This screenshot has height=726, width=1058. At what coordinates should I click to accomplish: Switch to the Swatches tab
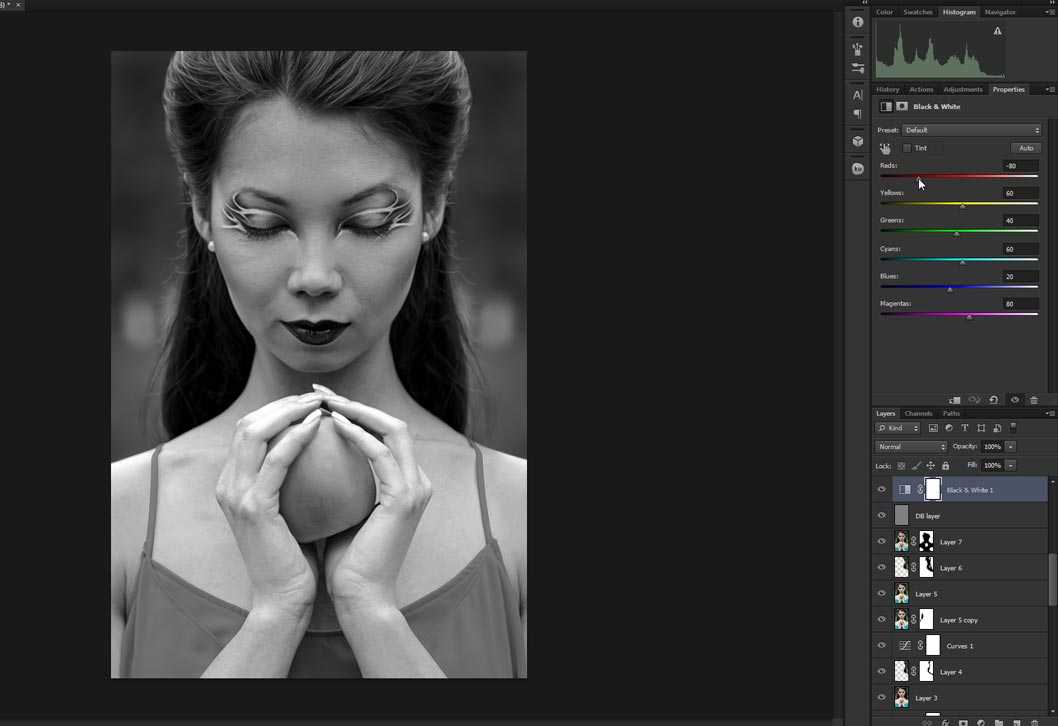tap(918, 12)
